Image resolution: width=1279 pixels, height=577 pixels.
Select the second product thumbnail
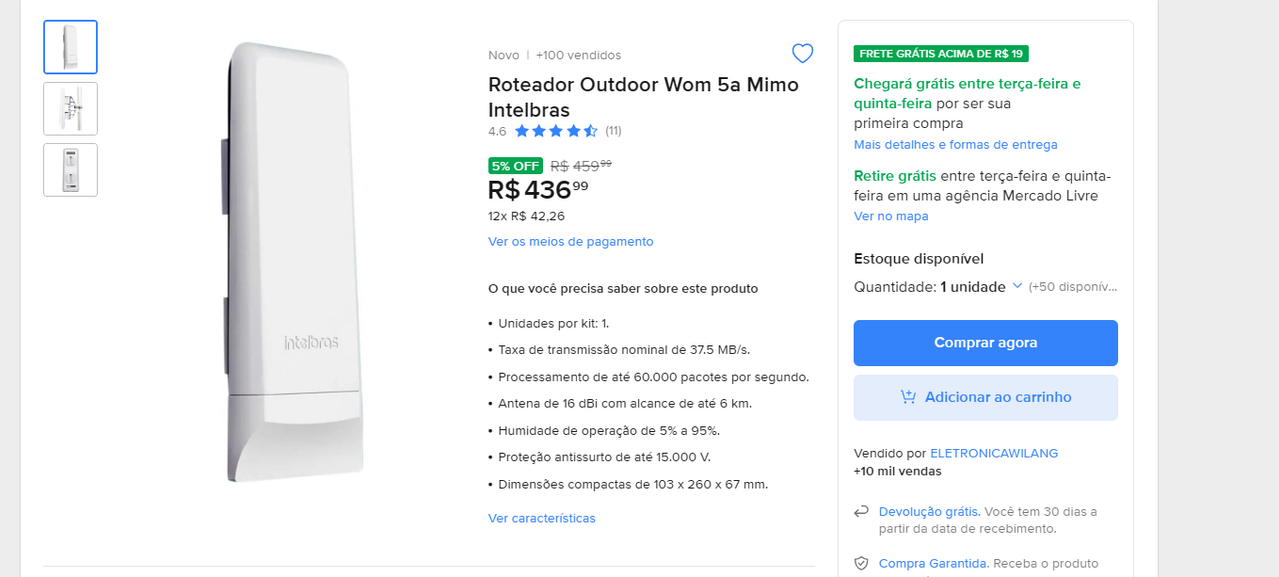(70, 108)
